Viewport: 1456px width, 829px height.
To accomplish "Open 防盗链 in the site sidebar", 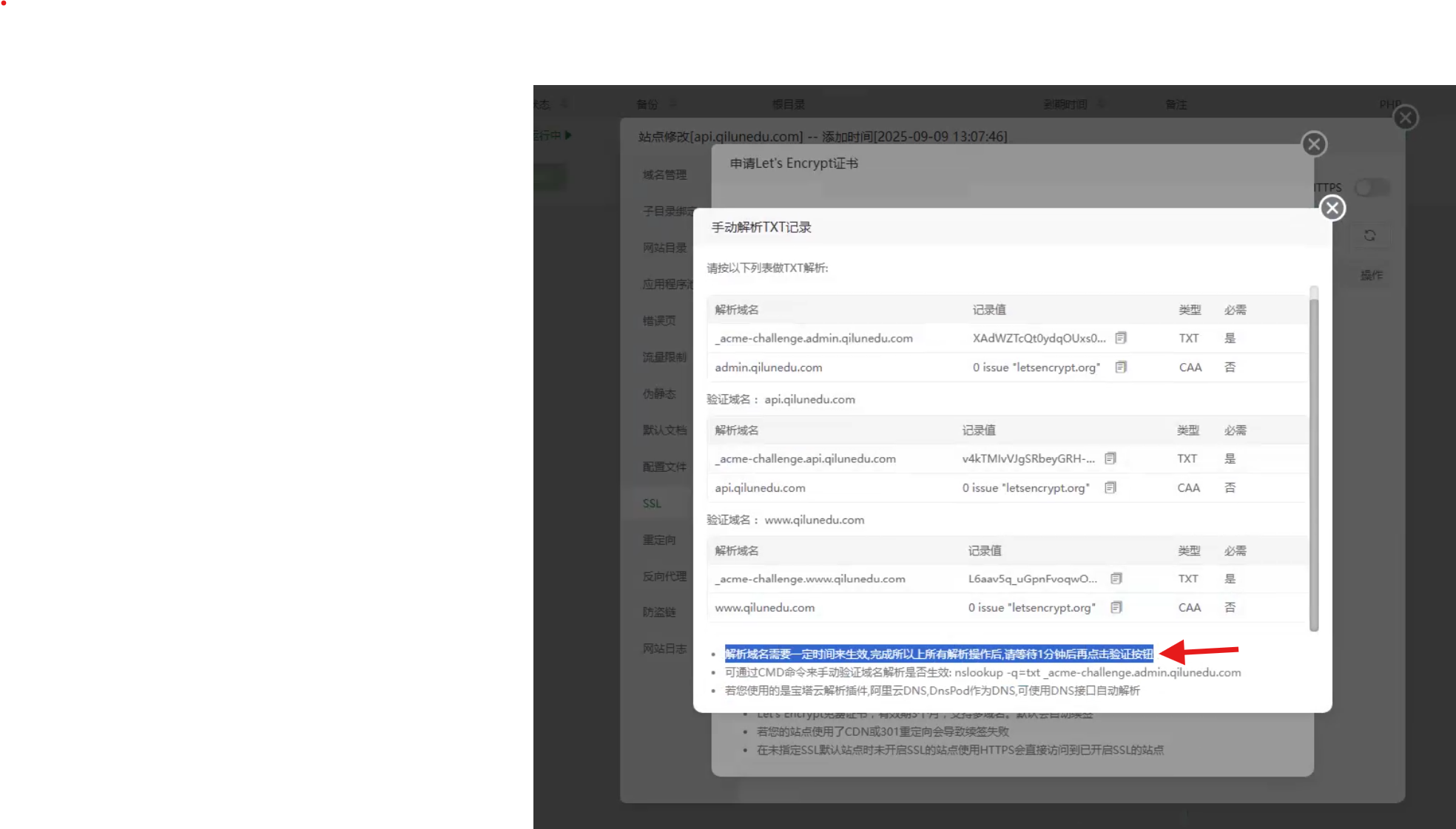I will 659,612.
